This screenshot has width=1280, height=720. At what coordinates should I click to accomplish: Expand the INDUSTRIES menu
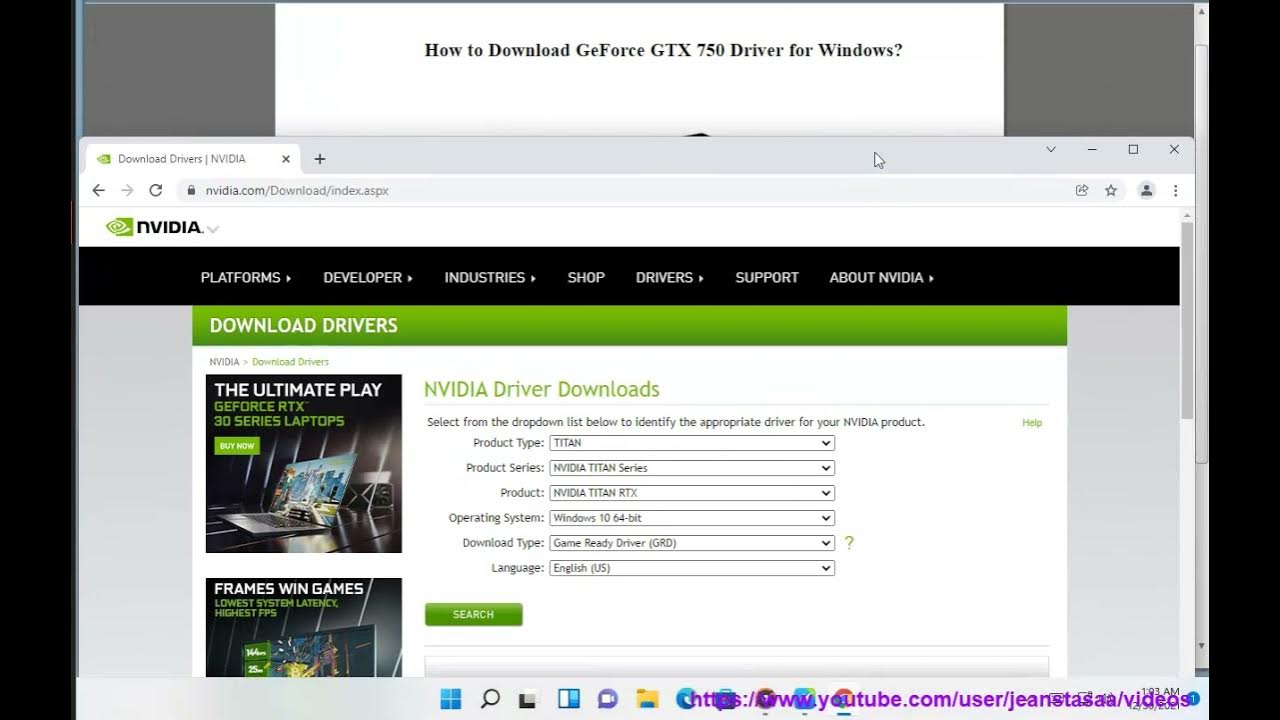490,277
